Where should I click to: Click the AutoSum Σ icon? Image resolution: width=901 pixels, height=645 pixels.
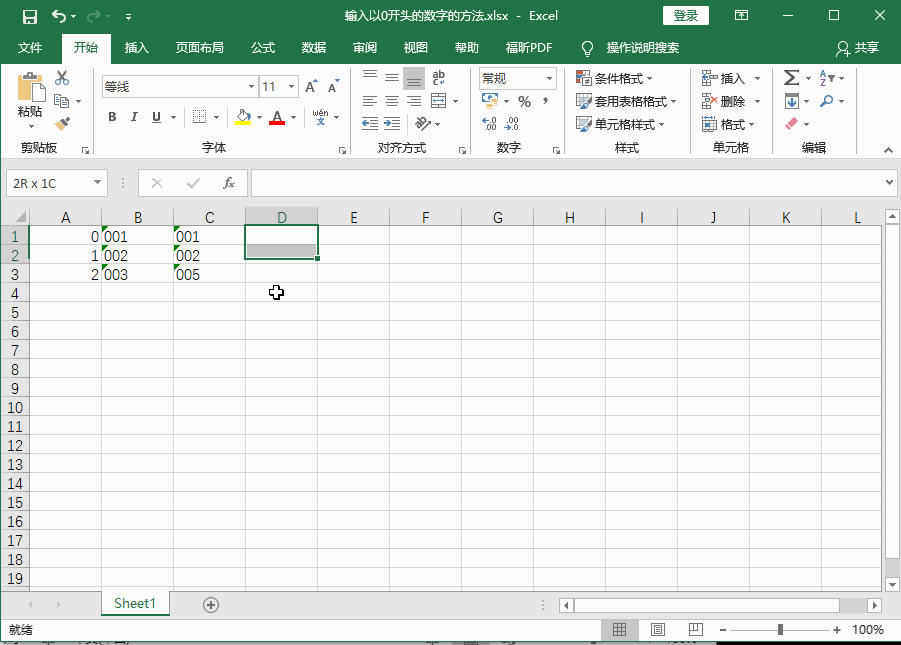[x=793, y=77]
